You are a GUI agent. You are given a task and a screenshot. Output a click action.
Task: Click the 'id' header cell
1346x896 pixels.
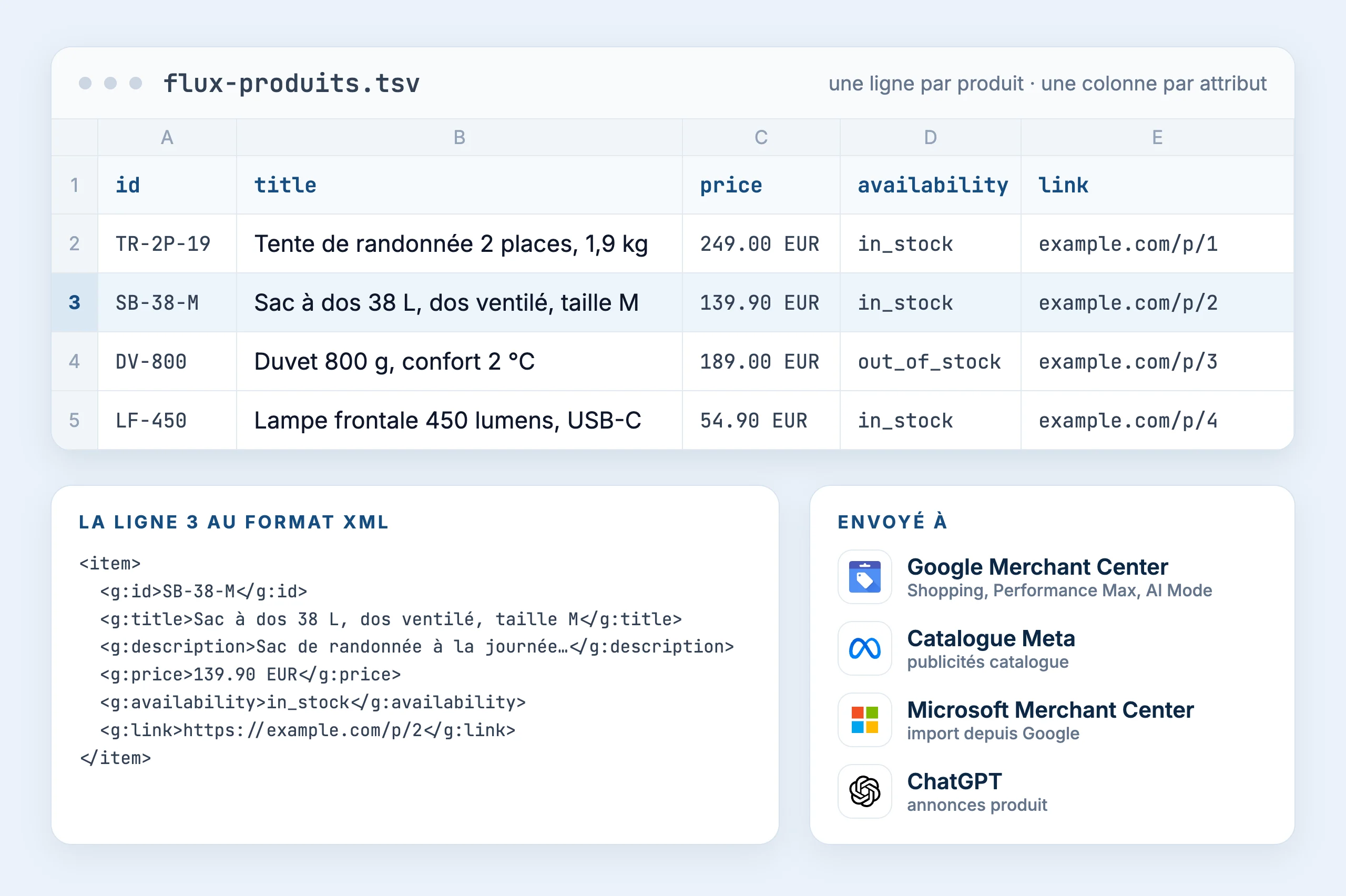(x=167, y=185)
